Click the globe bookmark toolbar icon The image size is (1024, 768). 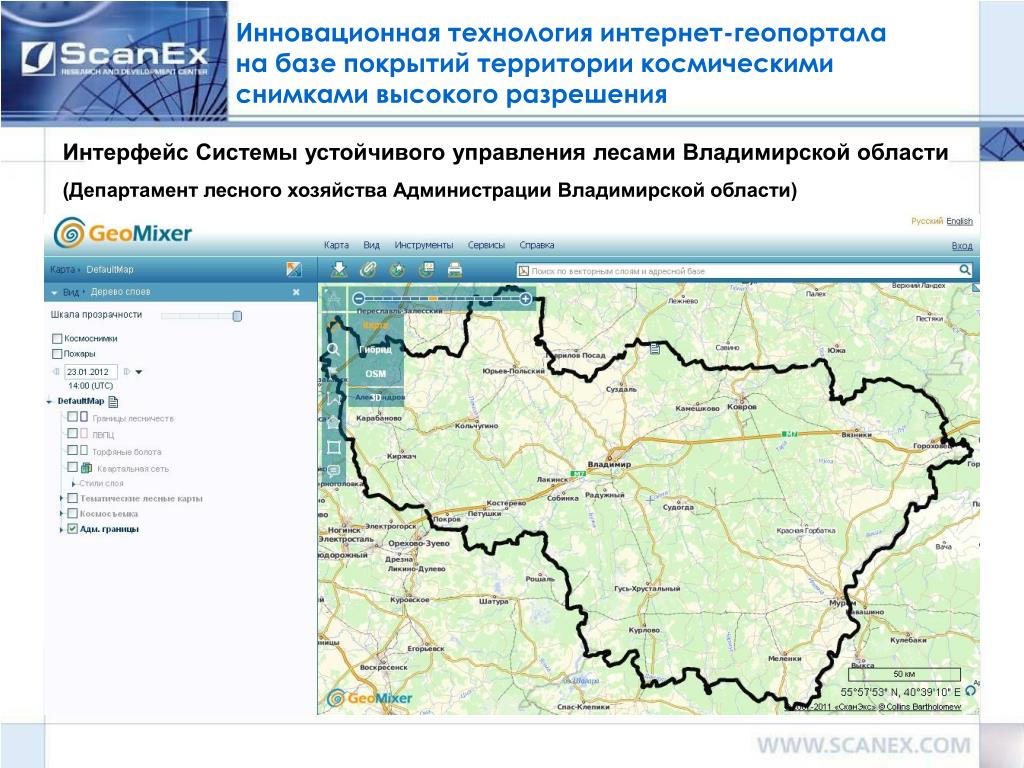tap(396, 269)
